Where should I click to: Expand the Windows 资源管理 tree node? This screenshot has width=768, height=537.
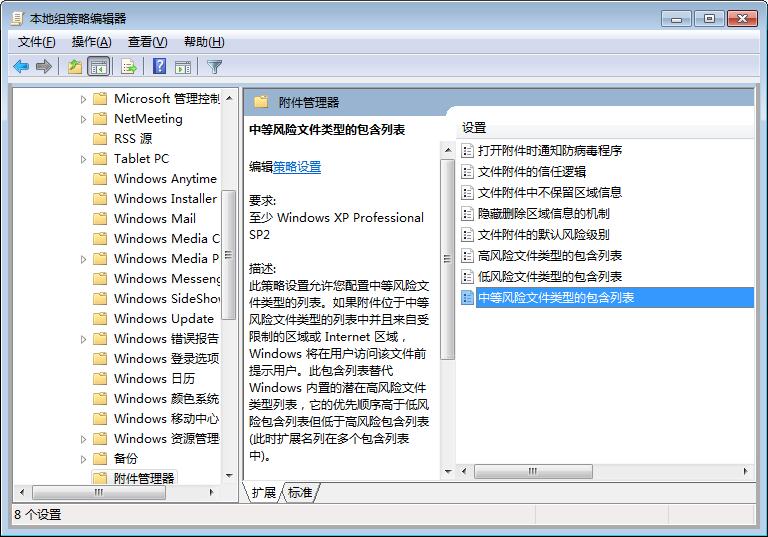pos(83,439)
